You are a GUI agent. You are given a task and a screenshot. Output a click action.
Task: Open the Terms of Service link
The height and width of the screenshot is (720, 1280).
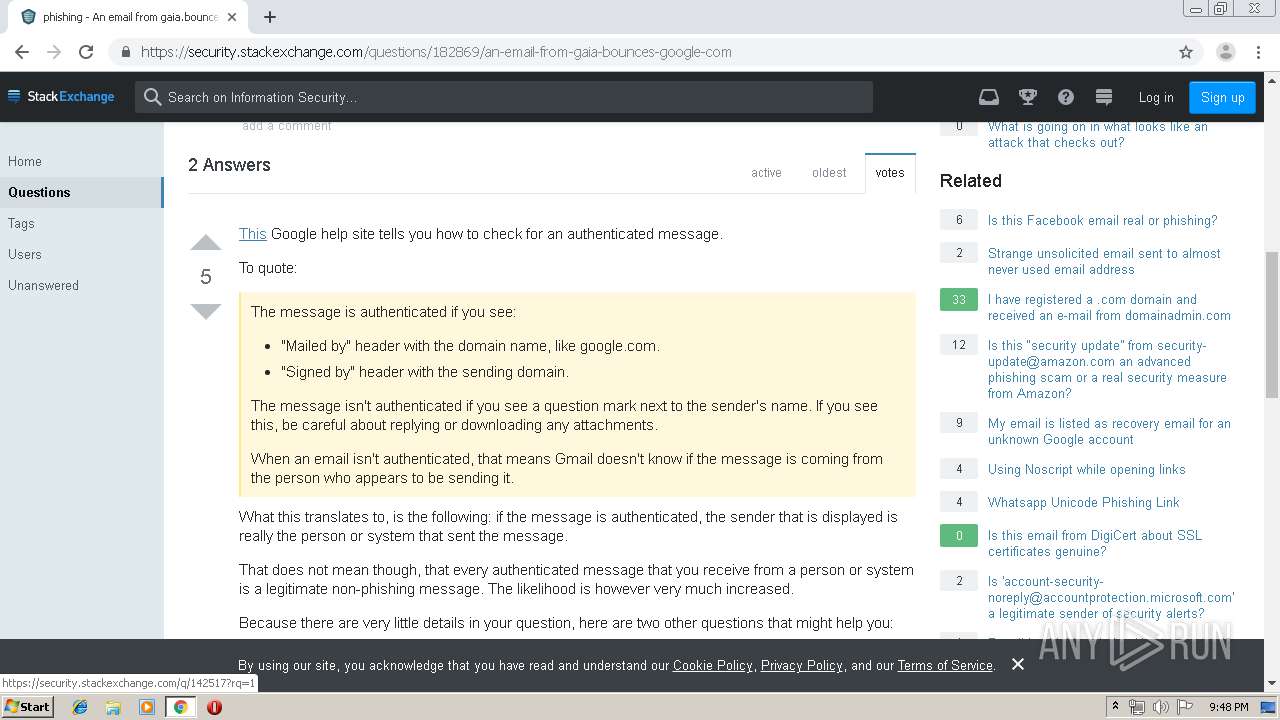(x=945, y=666)
